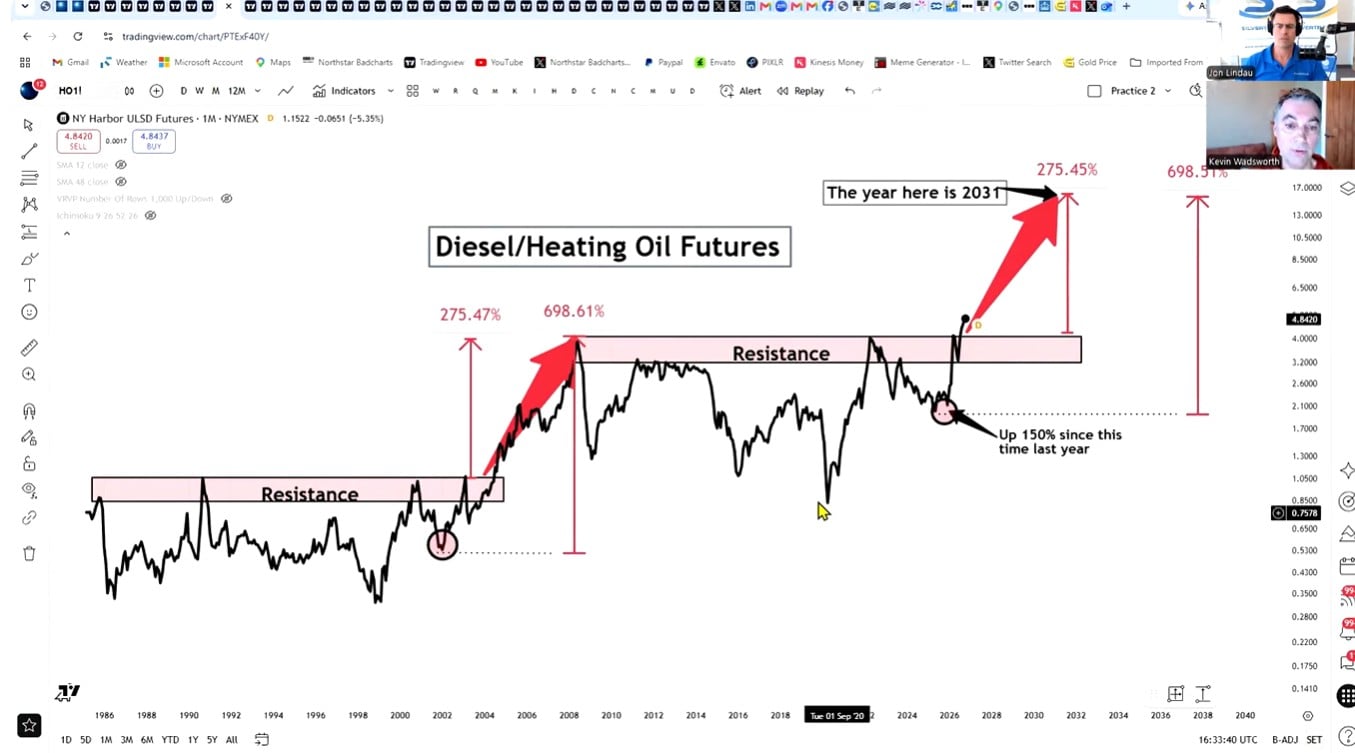Open the Indicators dialog
Image resolution: width=1355 pixels, height=753 pixels.
pyautogui.click(x=344, y=91)
